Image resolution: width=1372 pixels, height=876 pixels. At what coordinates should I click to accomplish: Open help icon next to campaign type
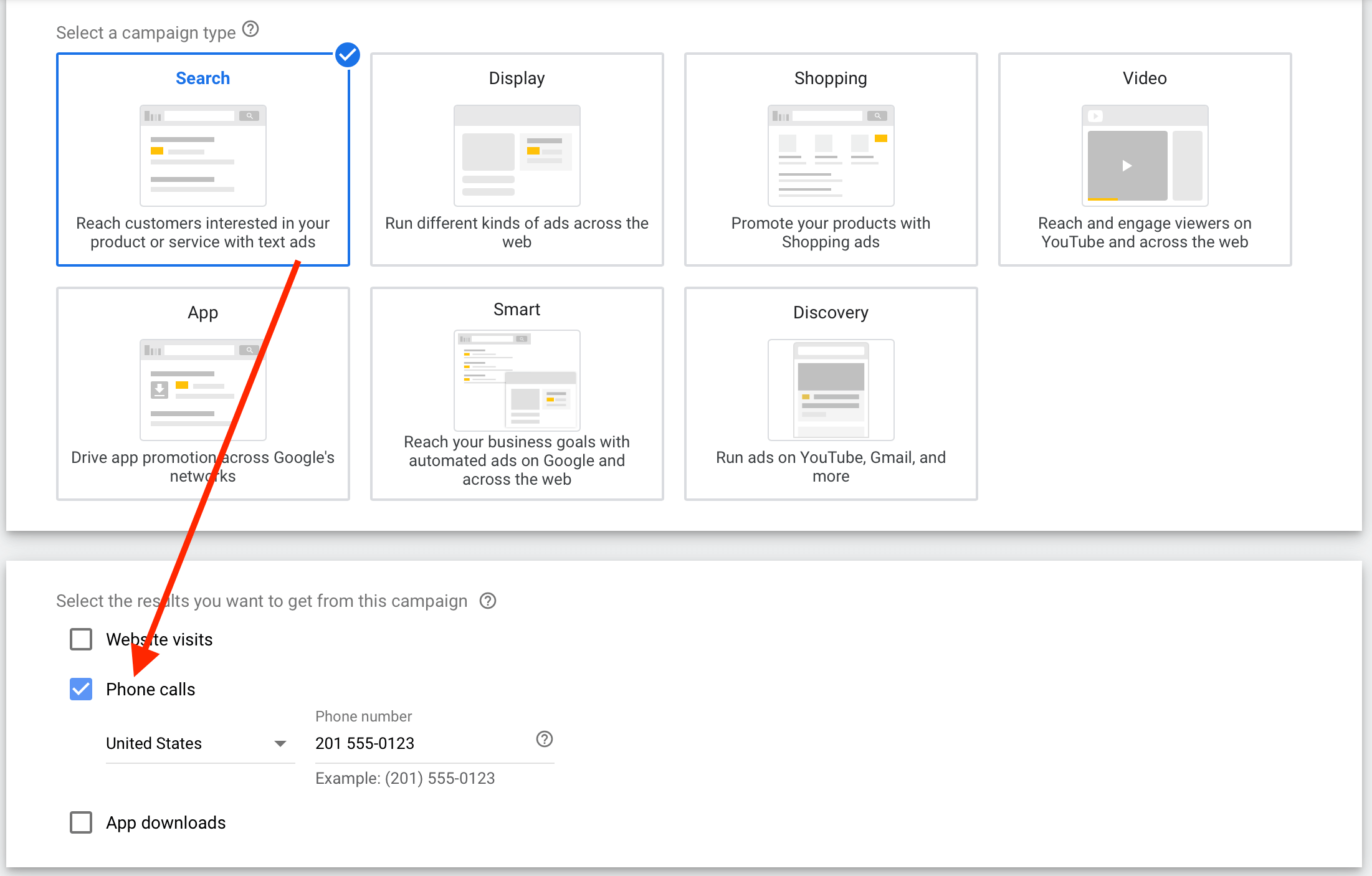(x=250, y=29)
